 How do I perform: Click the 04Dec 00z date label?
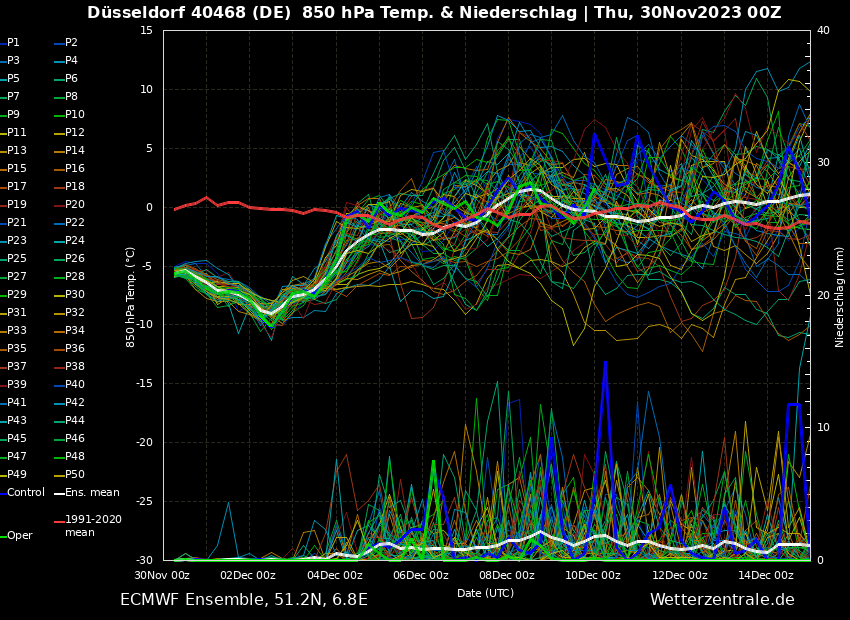pyautogui.click(x=335, y=575)
